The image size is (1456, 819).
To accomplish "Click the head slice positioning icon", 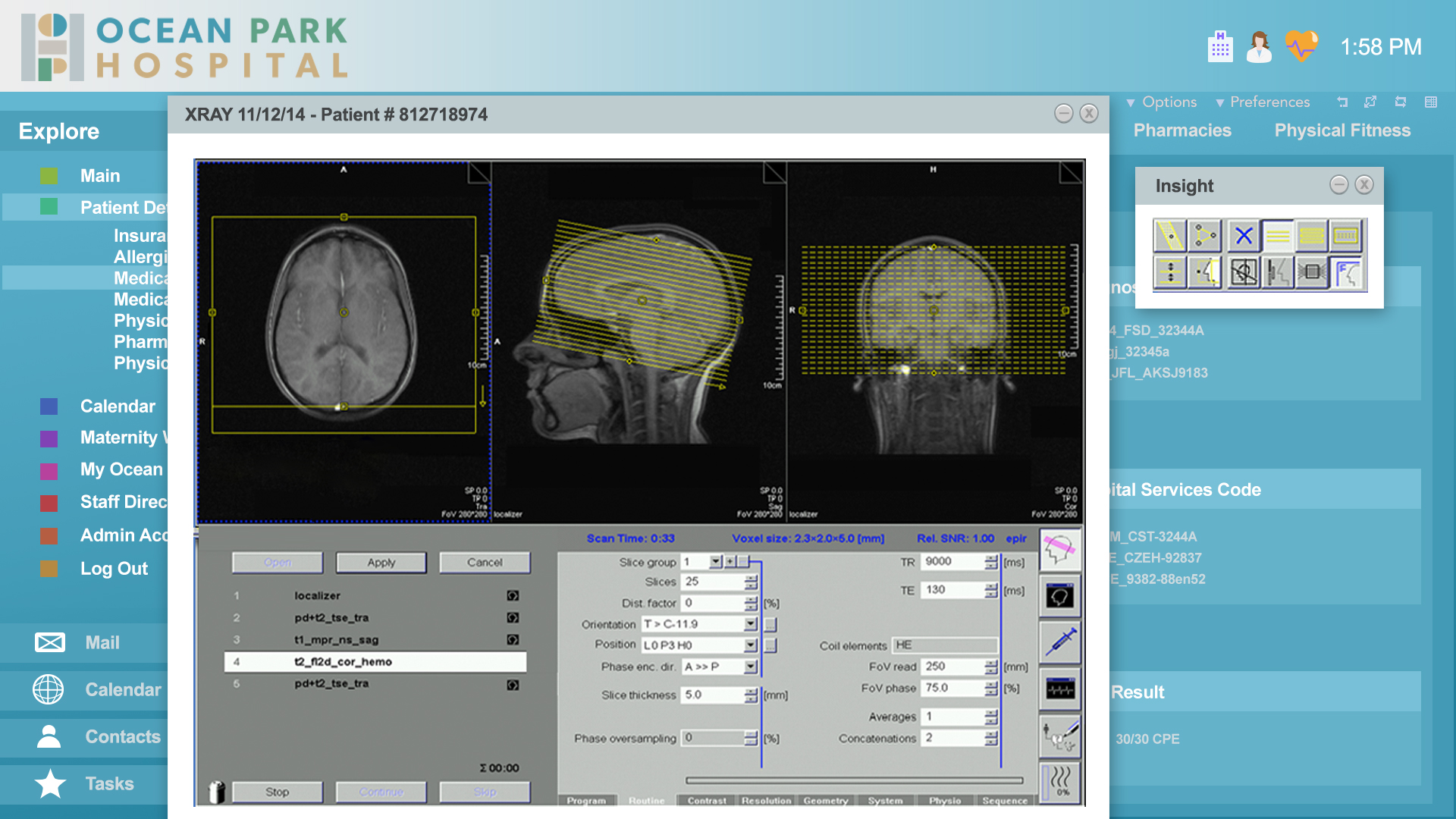I will [1060, 549].
